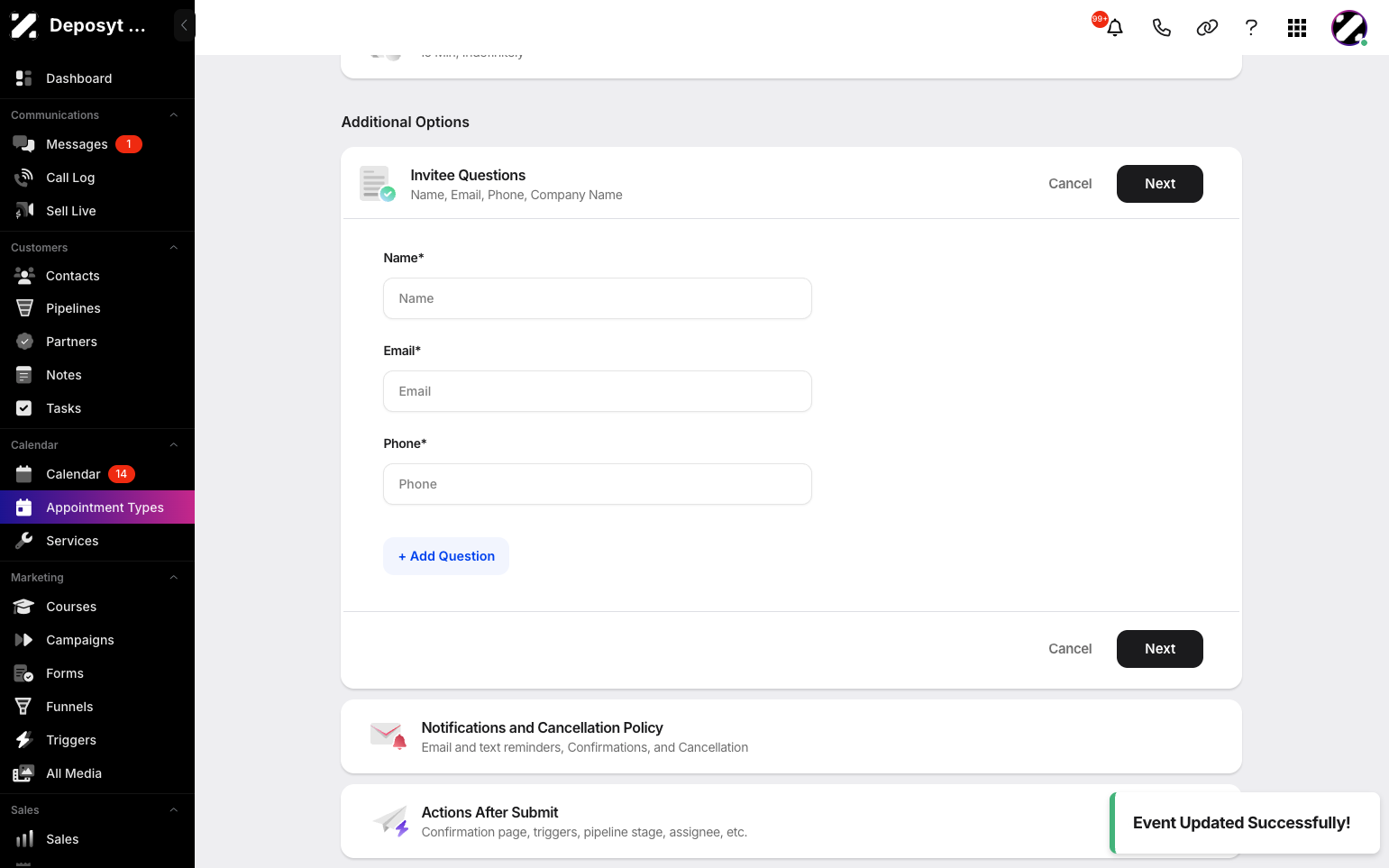Collapse the Marketing sidebar section
This screenshot has width=1389, height=868.
tap(174, 578)
